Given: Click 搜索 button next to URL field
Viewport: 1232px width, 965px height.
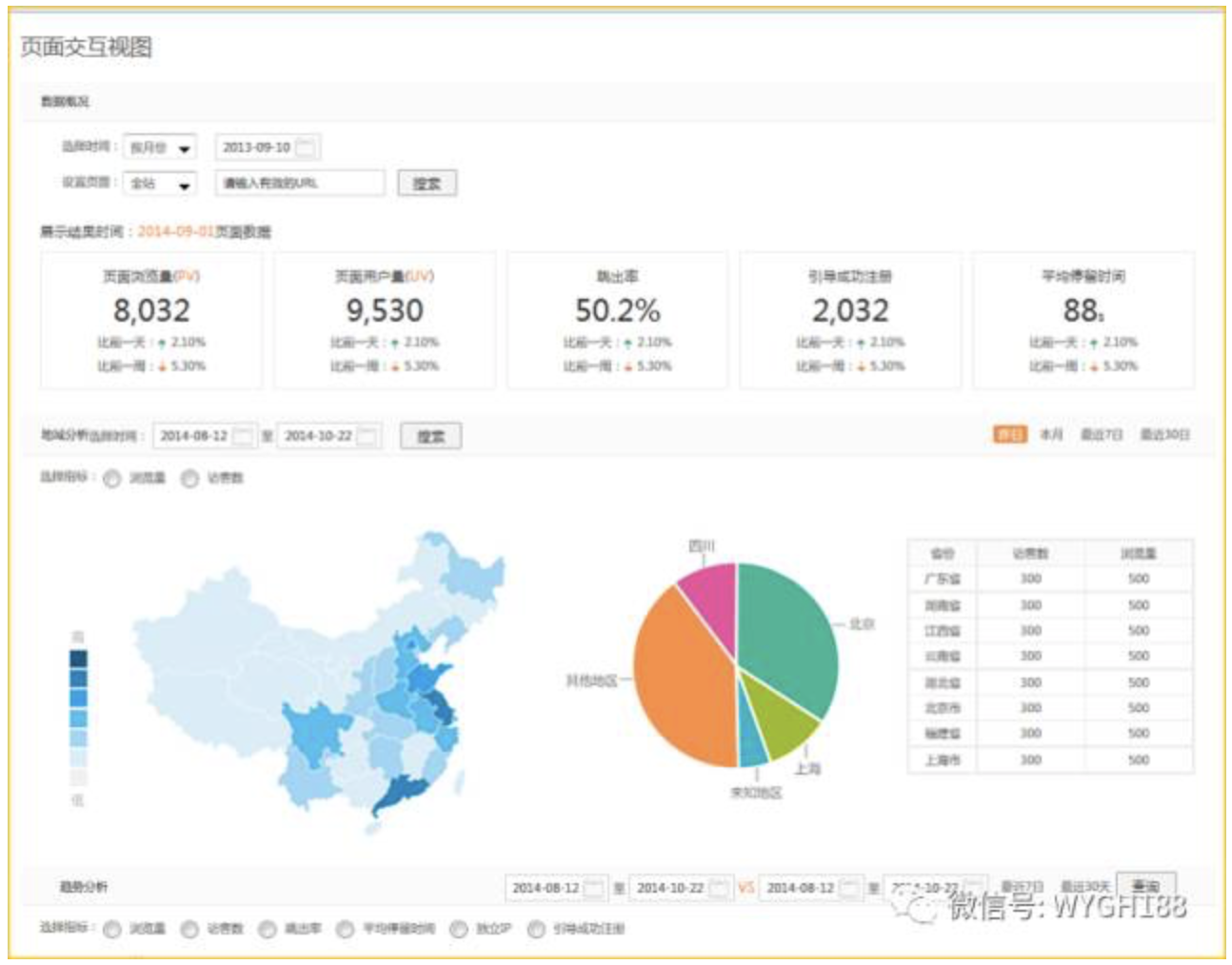Looking at the screenshot, I should tap(427, 184).
